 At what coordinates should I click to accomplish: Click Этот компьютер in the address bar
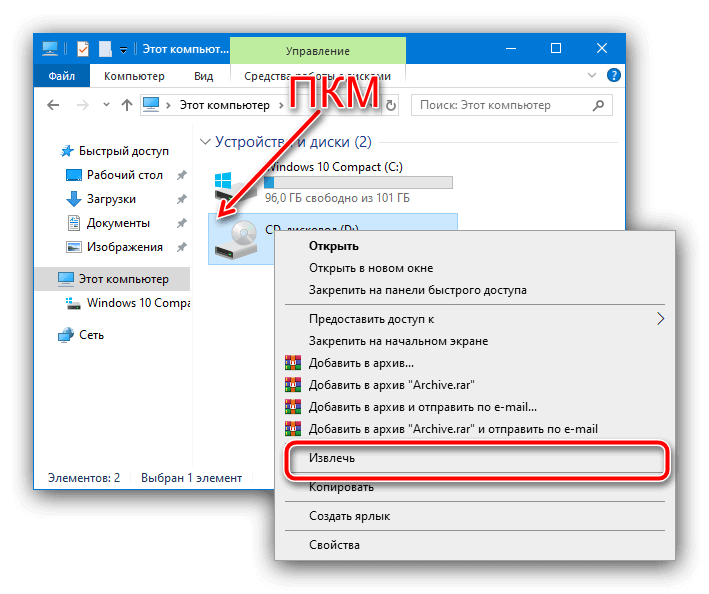[224, 105]
